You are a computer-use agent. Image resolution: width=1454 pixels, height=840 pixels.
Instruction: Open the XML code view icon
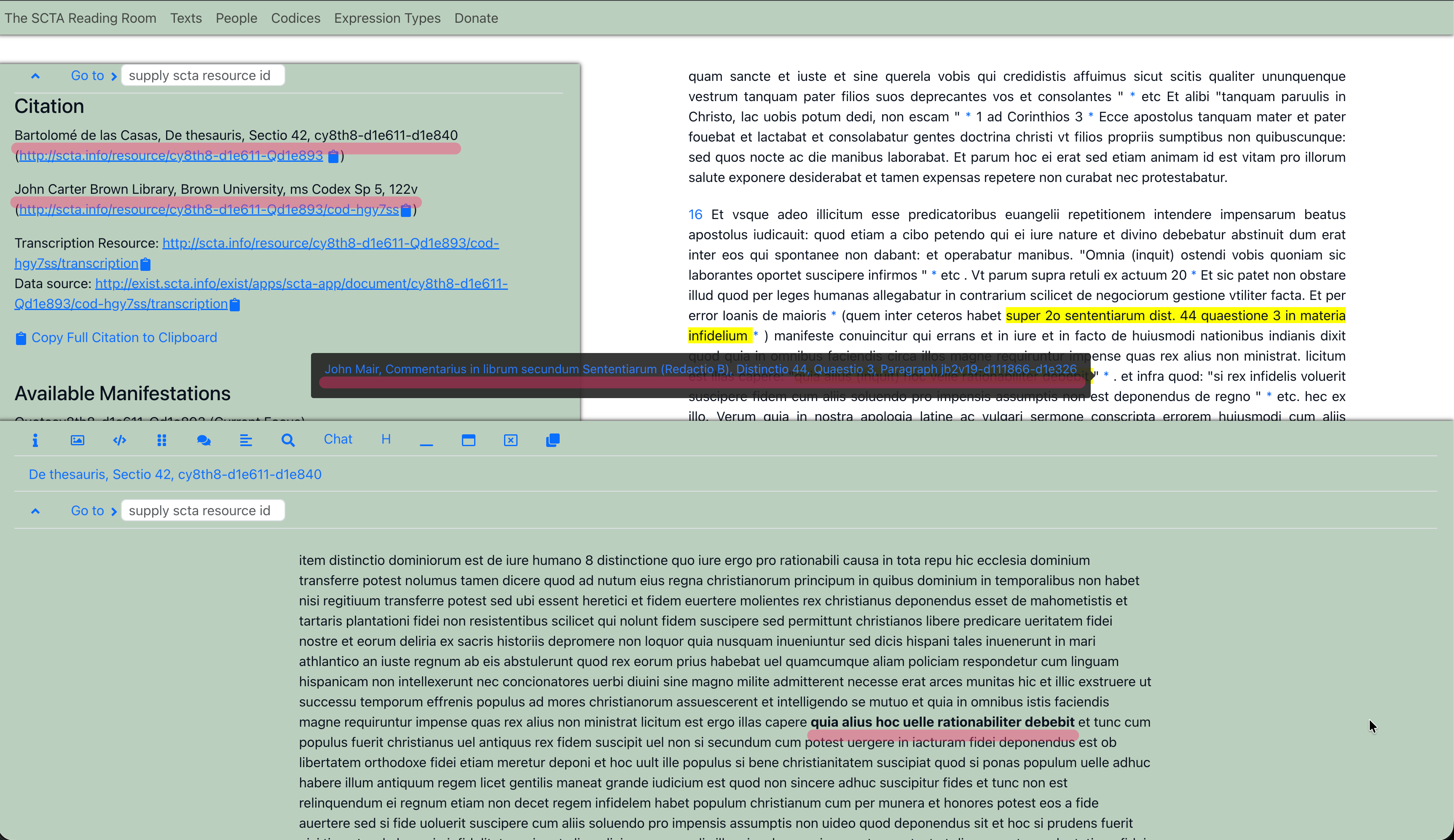click(119, 440)
